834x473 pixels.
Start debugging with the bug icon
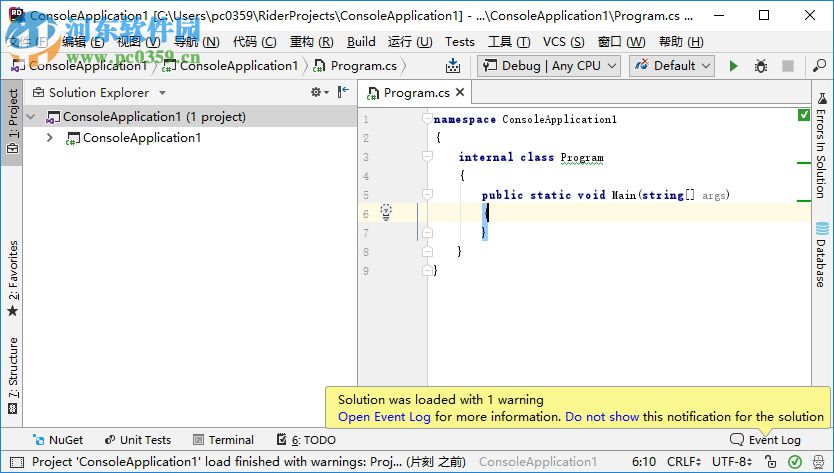(761, 66)
